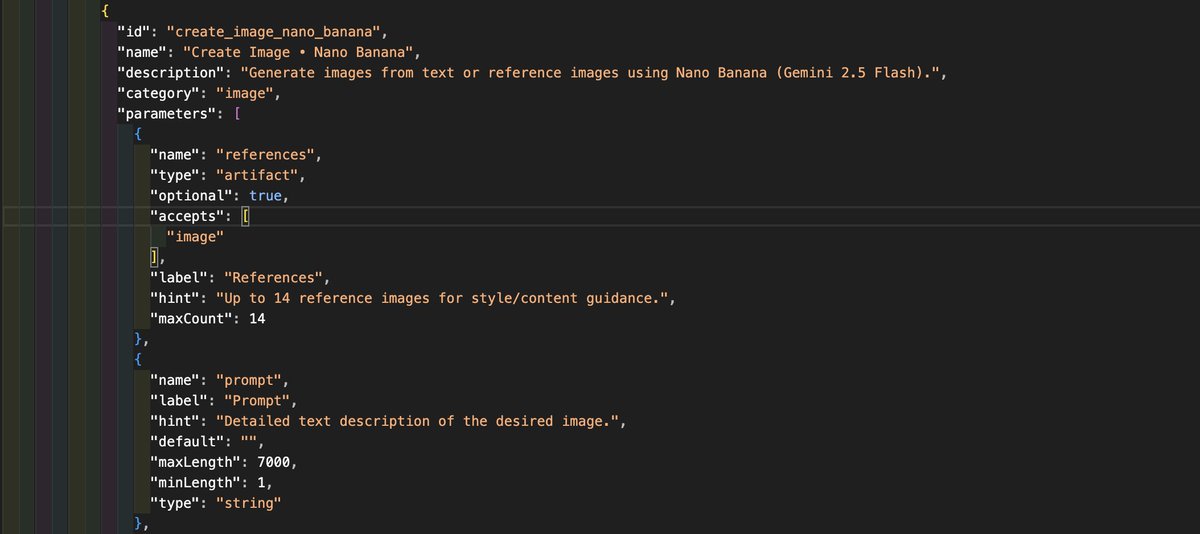1200x534 pixels.
Task: Click the highlighted opening bracket after "accepts"
Action: [245, 216]
